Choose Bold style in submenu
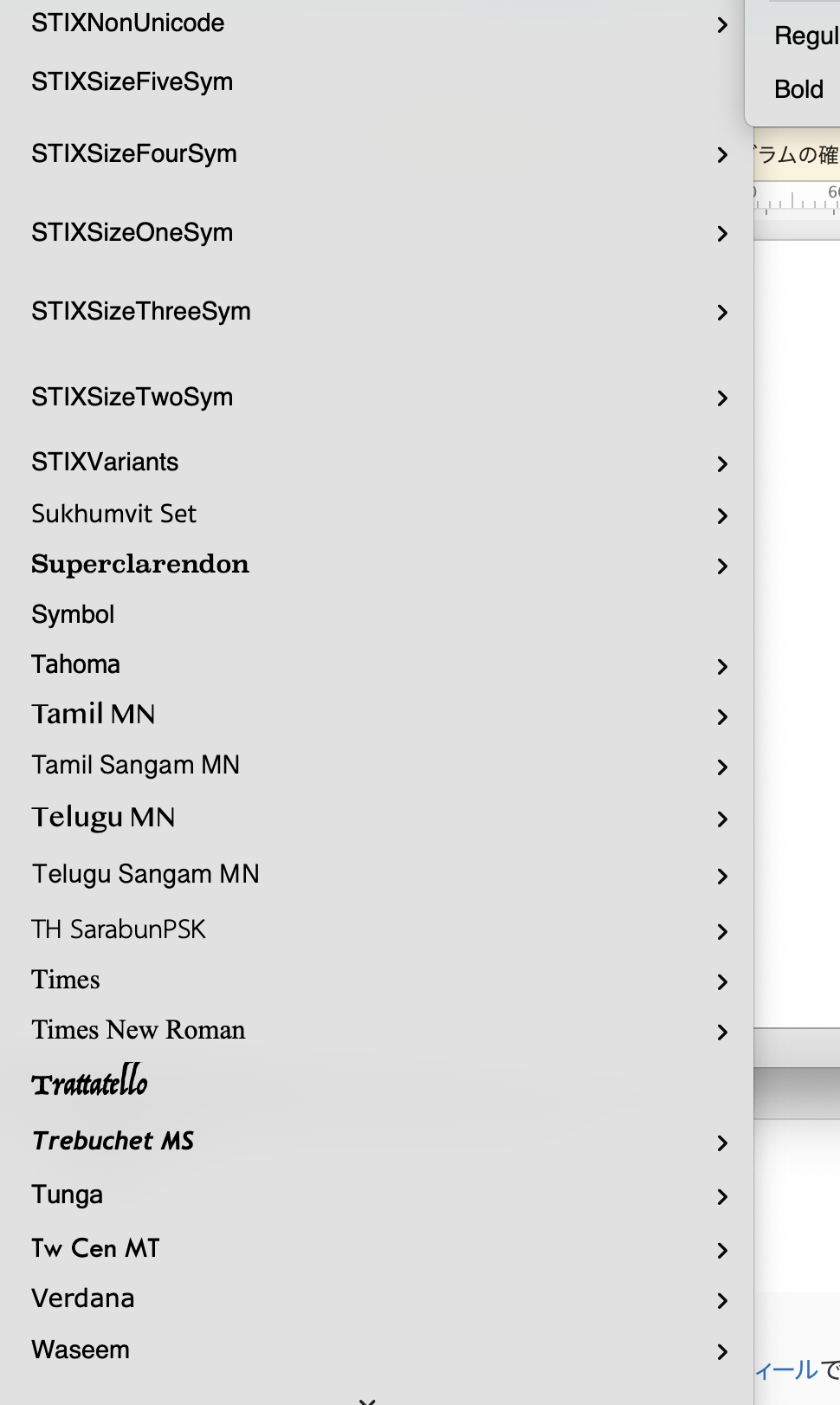840x1405 pixels. 799,89
